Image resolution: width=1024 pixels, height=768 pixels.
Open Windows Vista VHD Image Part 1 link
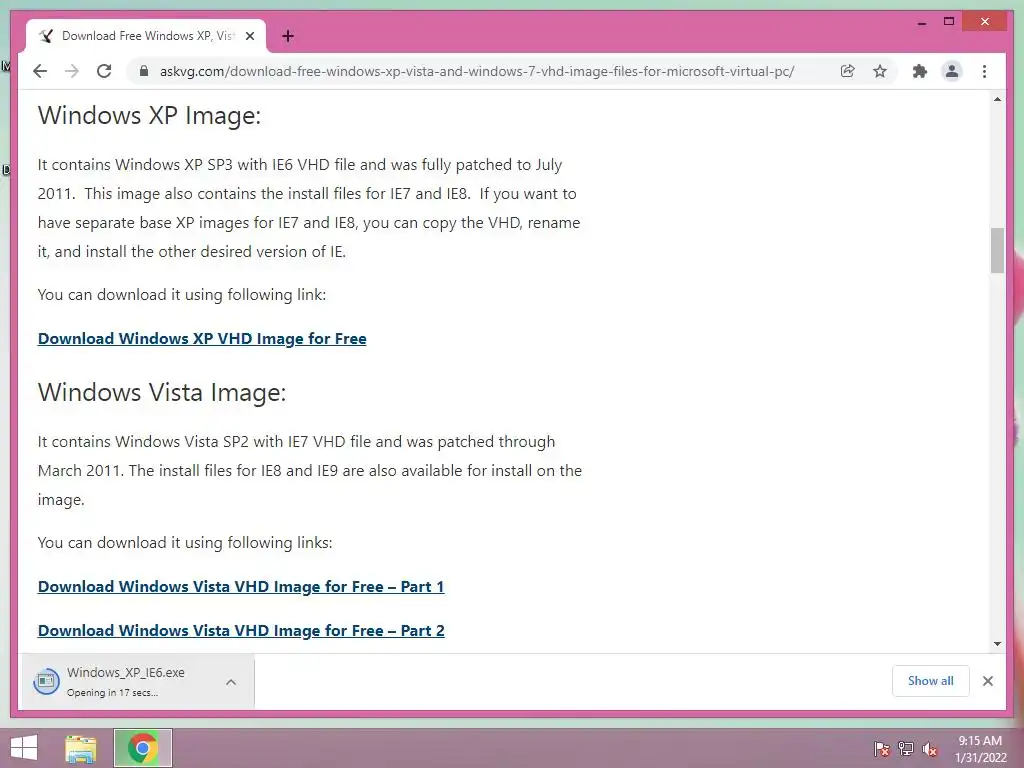pos(241,586)
